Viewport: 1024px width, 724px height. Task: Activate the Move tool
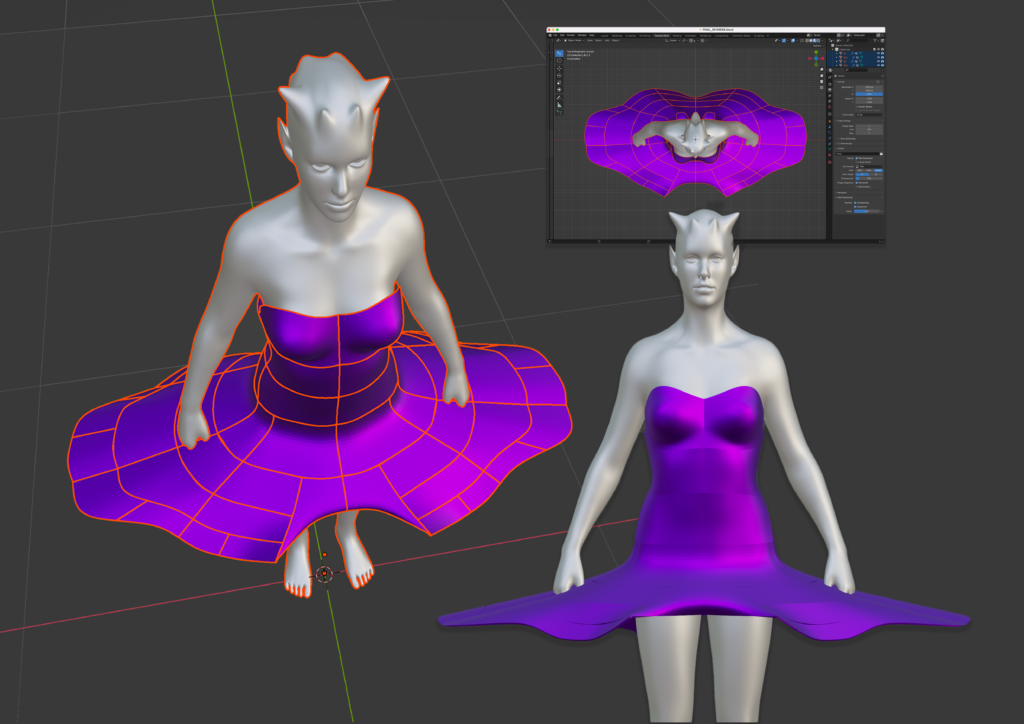[559, 69]
